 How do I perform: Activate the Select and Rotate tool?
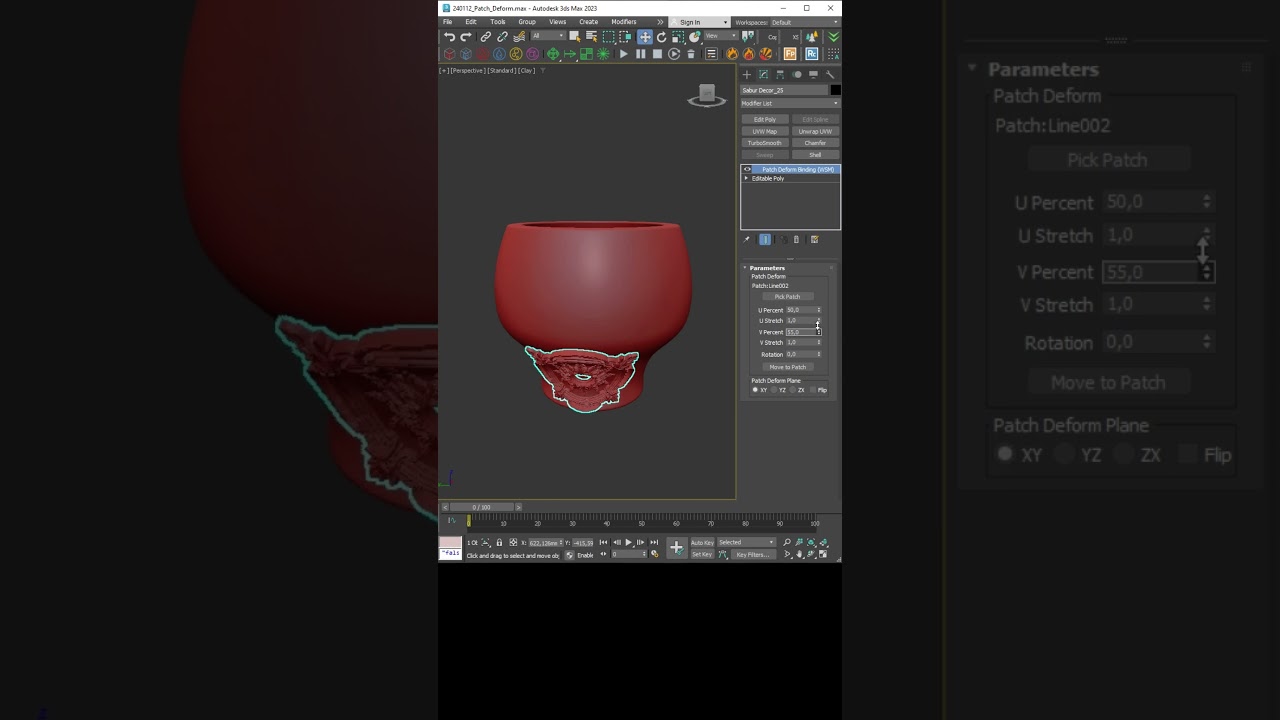[661, 37]
